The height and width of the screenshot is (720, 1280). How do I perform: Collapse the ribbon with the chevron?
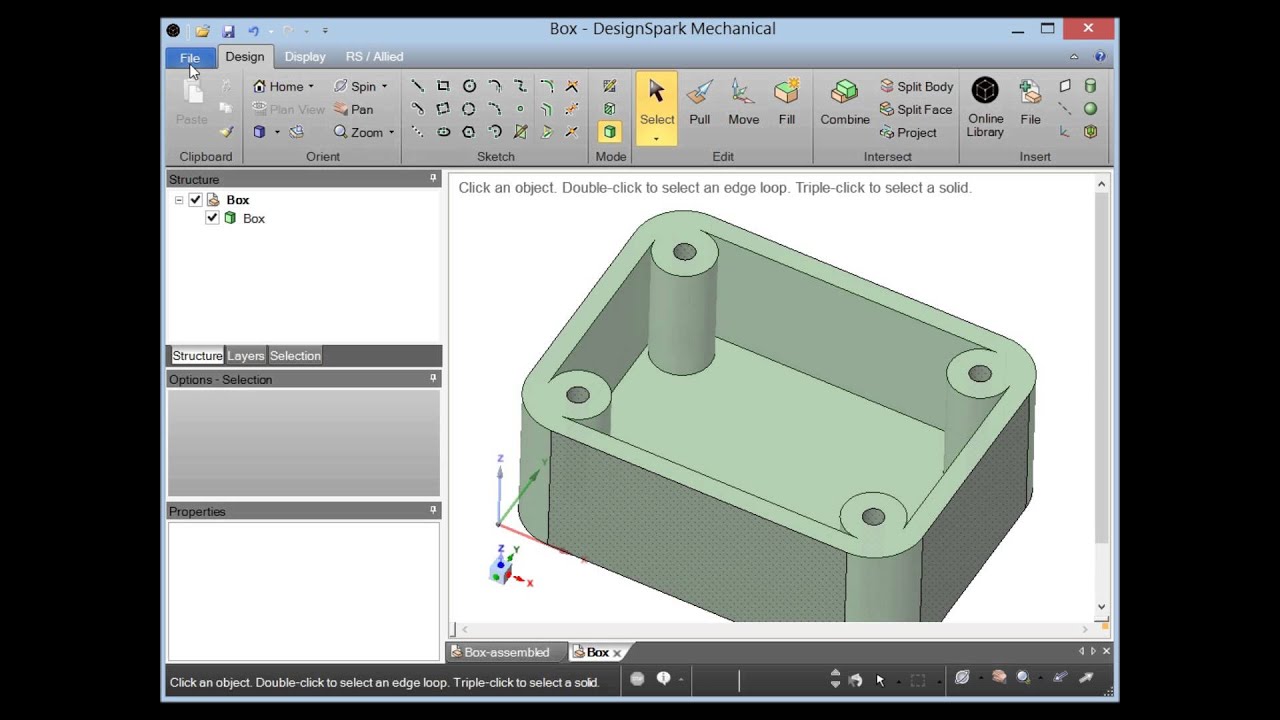1074,57
